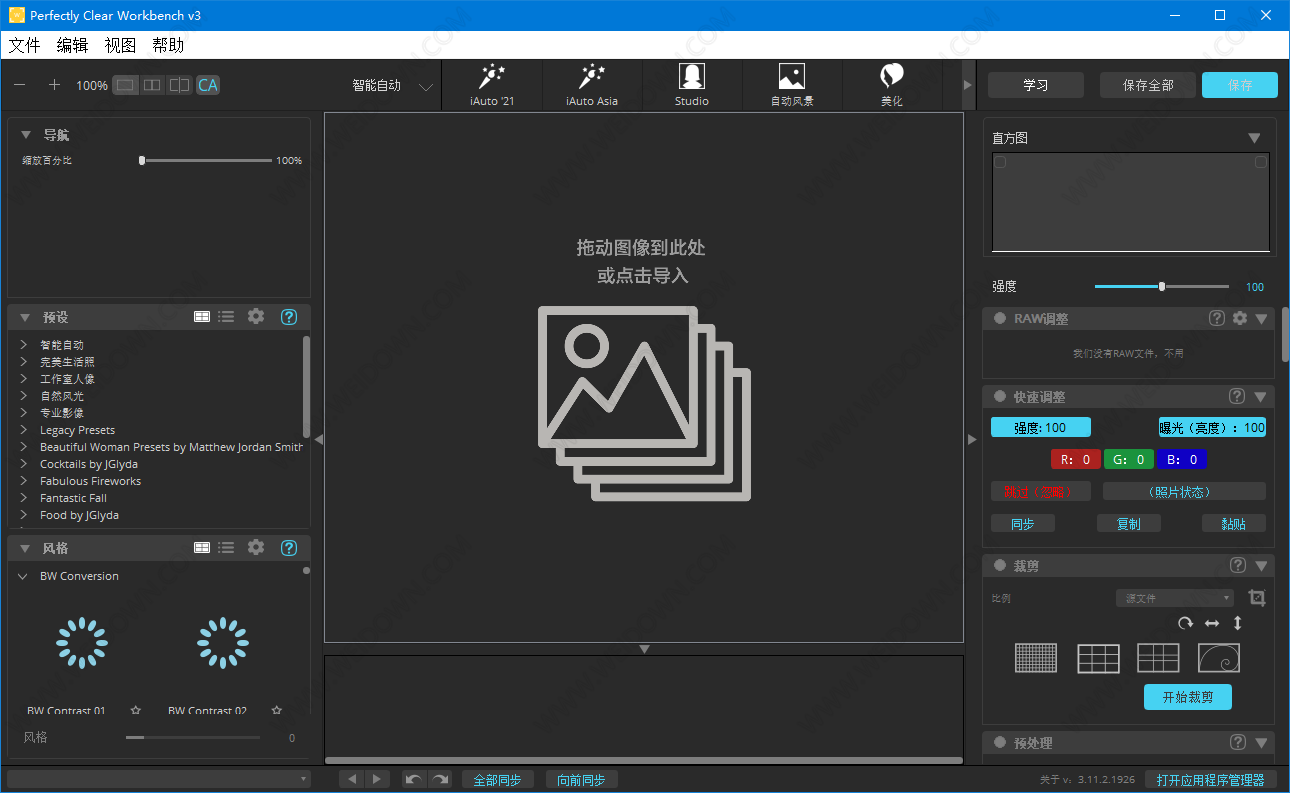Collapse the 直方图 histogram panel
This screenshot has height=793, width=1290.
coord(1254,138)
